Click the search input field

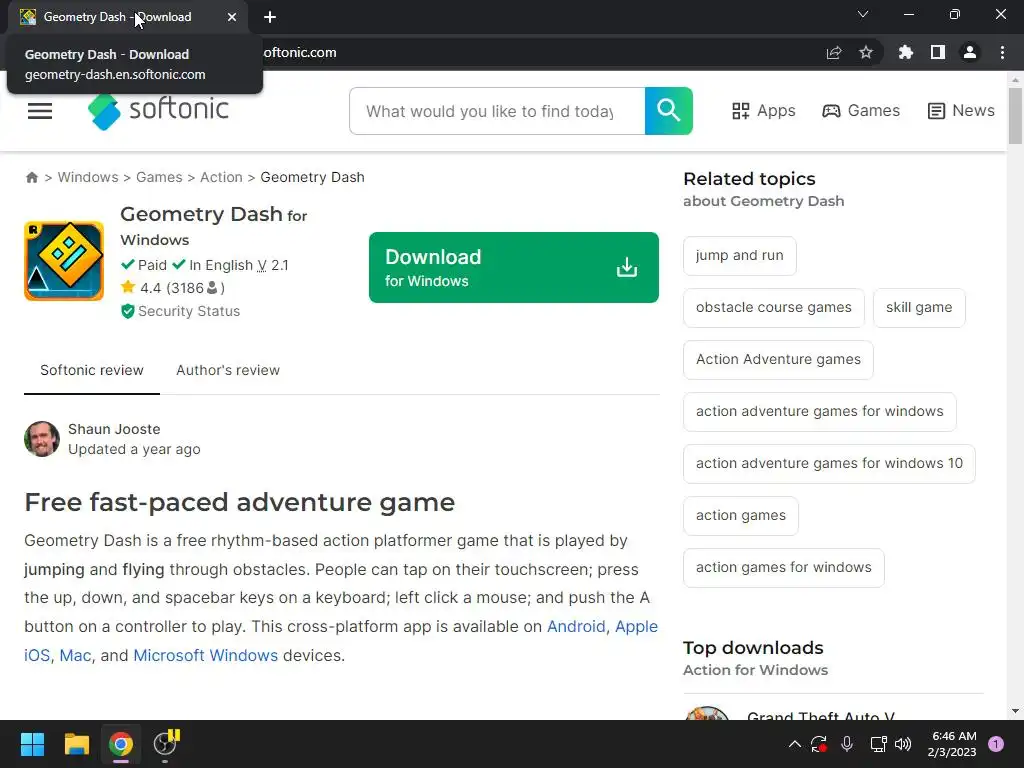497,111
